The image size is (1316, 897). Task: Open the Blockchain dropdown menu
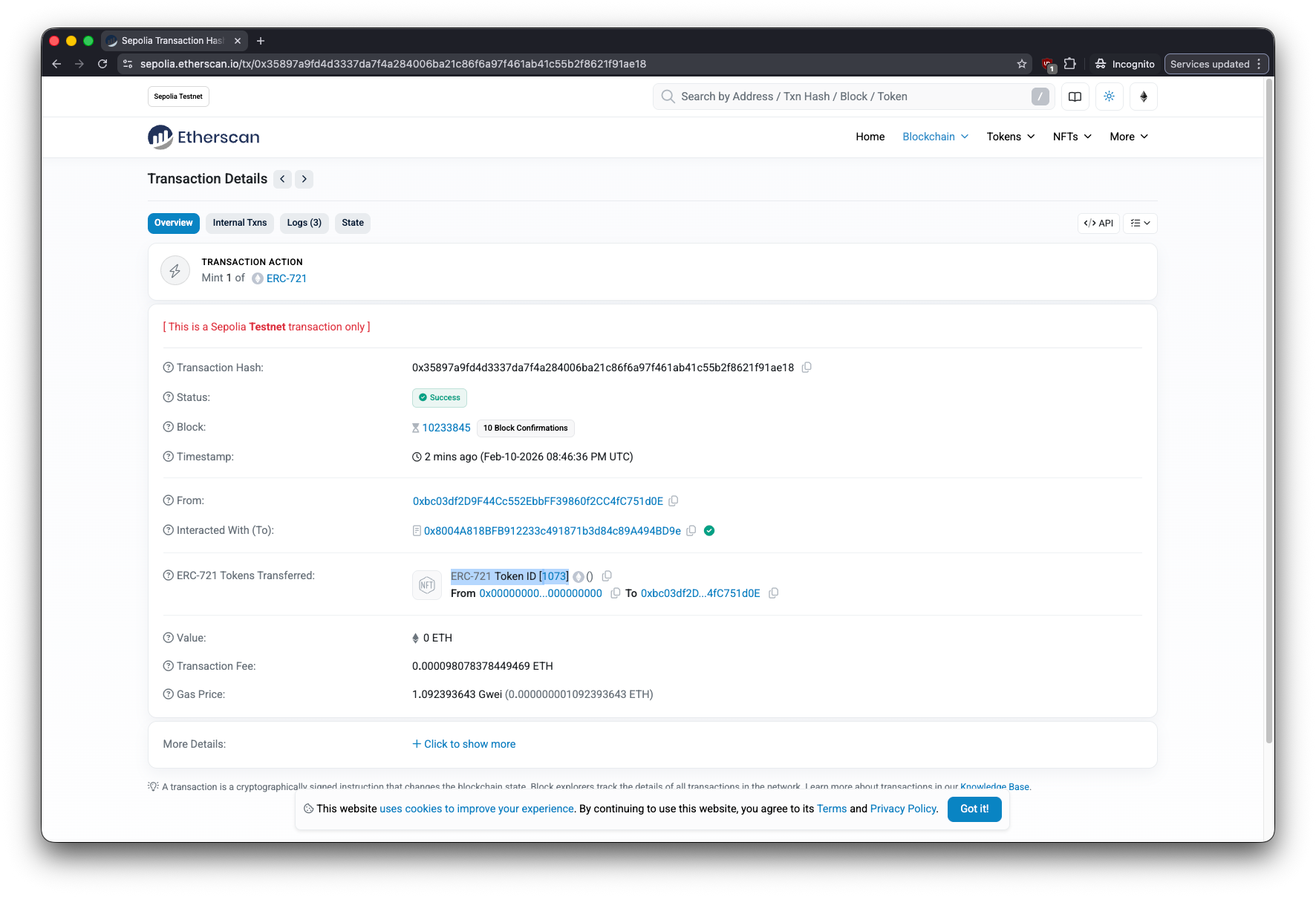(x=934, y=137)
